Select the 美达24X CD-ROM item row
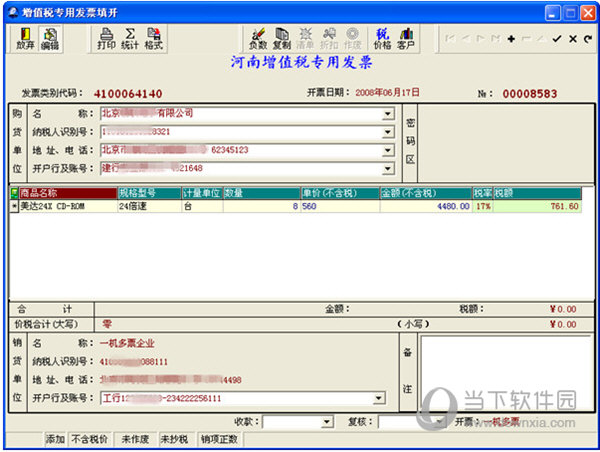Screen dimensions: 600x452 (60, 206)
